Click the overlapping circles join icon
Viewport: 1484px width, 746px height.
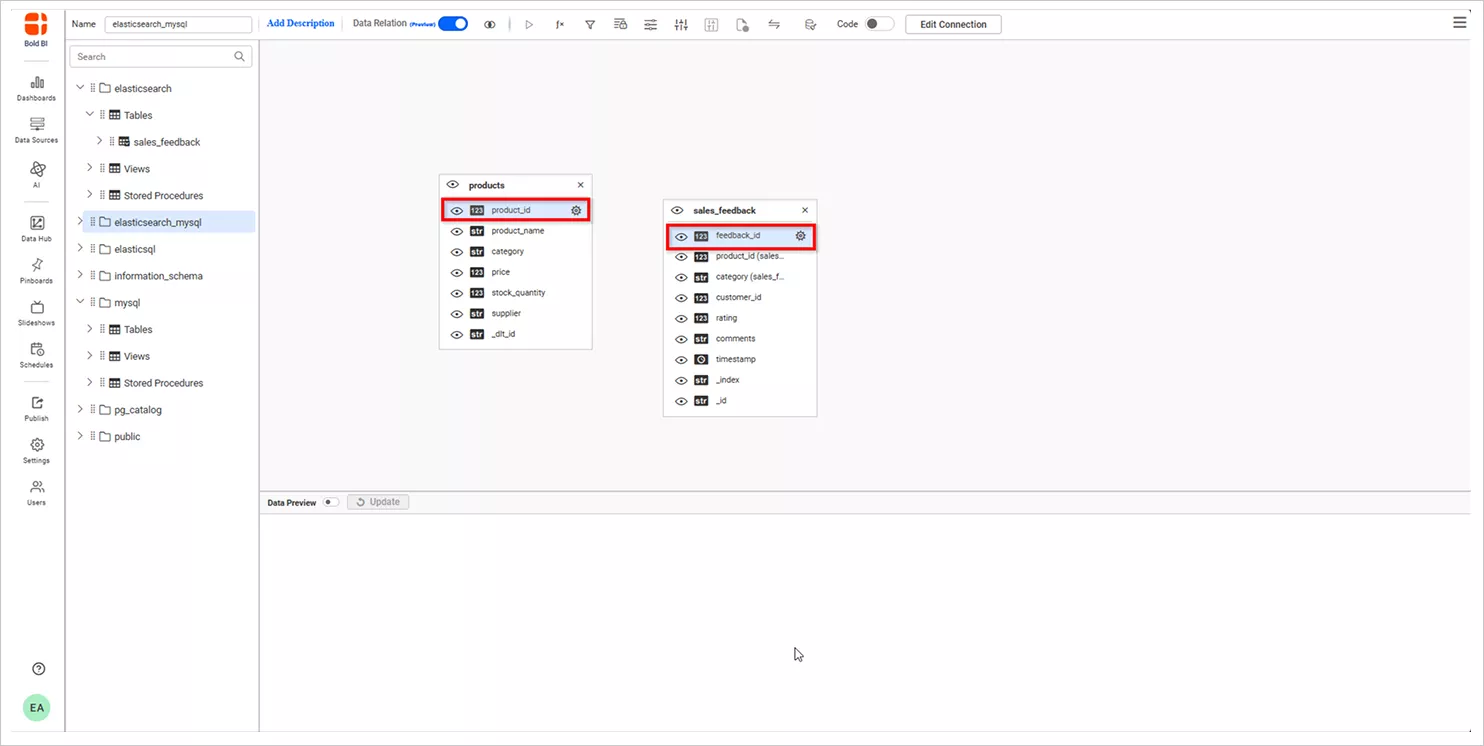[x=490, y=24]
